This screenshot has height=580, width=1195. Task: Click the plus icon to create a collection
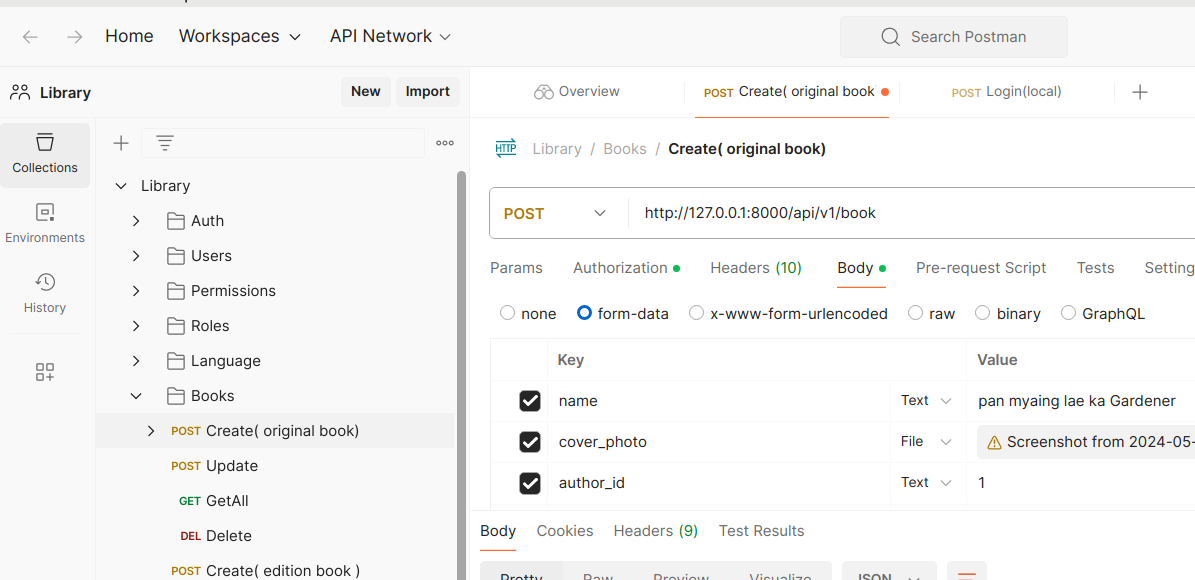[x=121, y=143]
